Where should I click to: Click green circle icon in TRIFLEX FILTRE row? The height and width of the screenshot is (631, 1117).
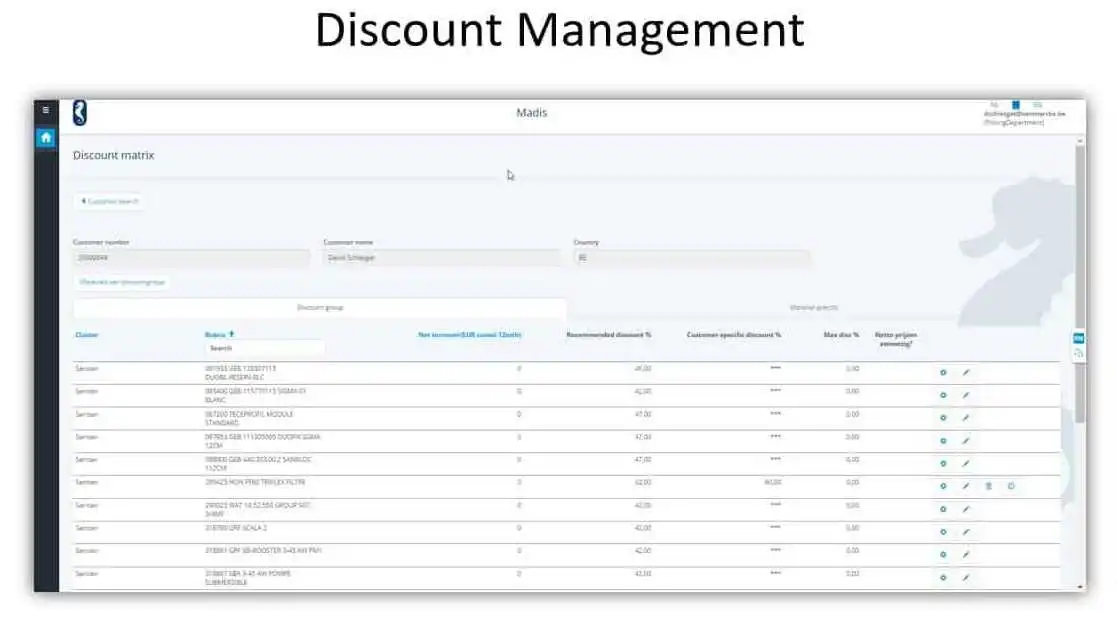click(943, 486)
